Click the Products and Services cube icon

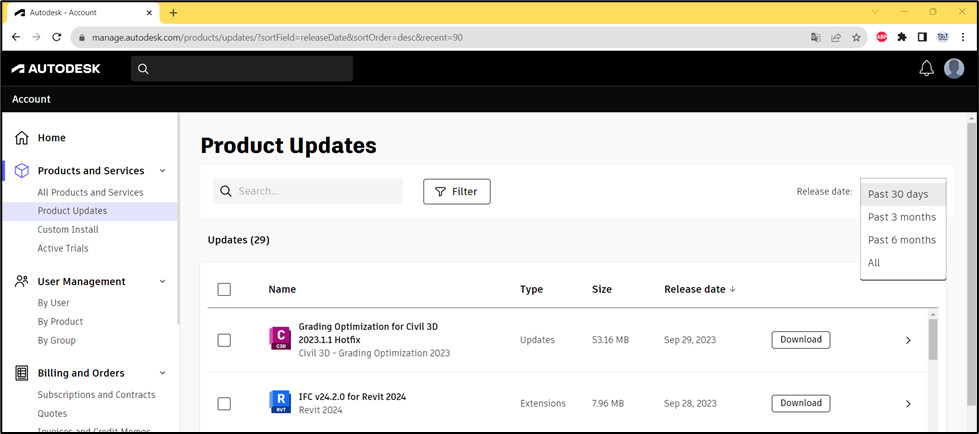coord(22,171)
